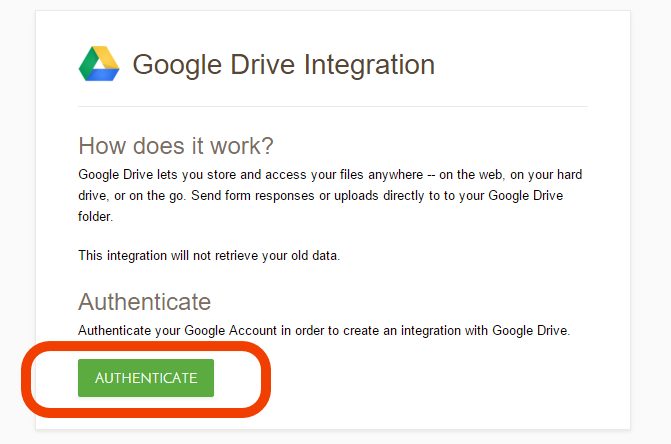Click the word folder ending the paragraph
The width and height of the screenshot is (671, 444).
[95, 216]
